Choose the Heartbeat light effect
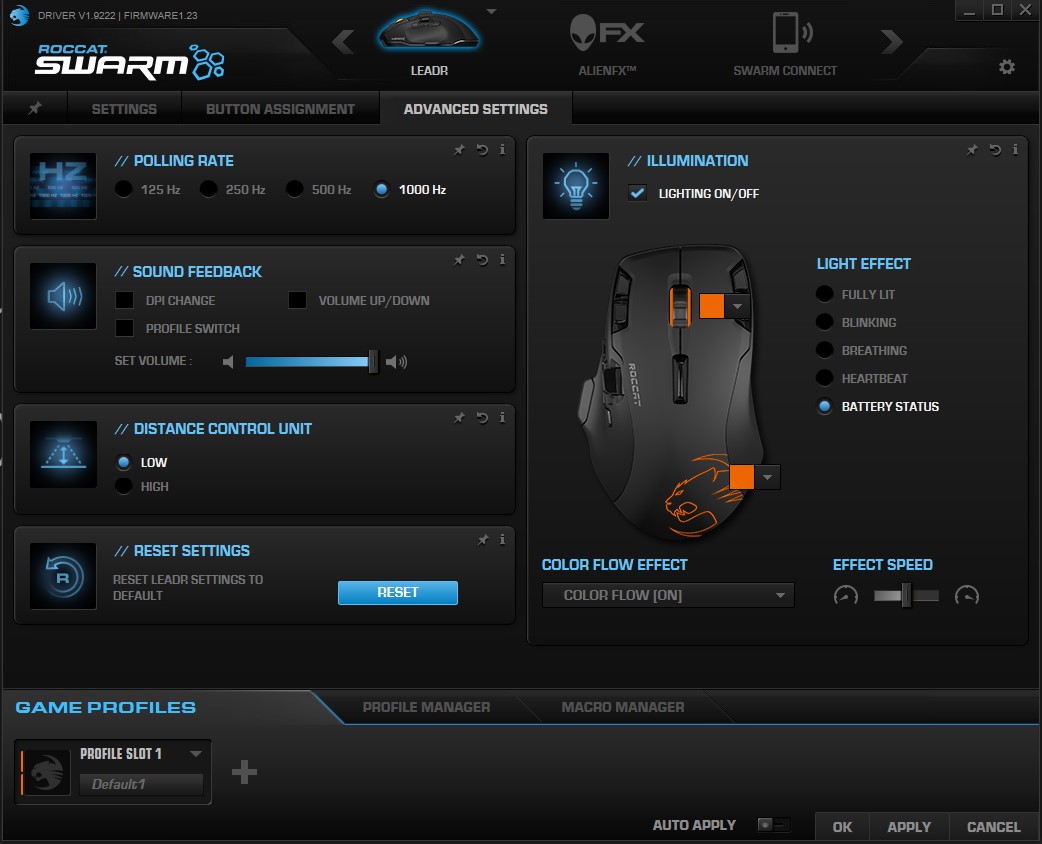The width and height of the screenshot is (1042, 844). click(825, 378)
